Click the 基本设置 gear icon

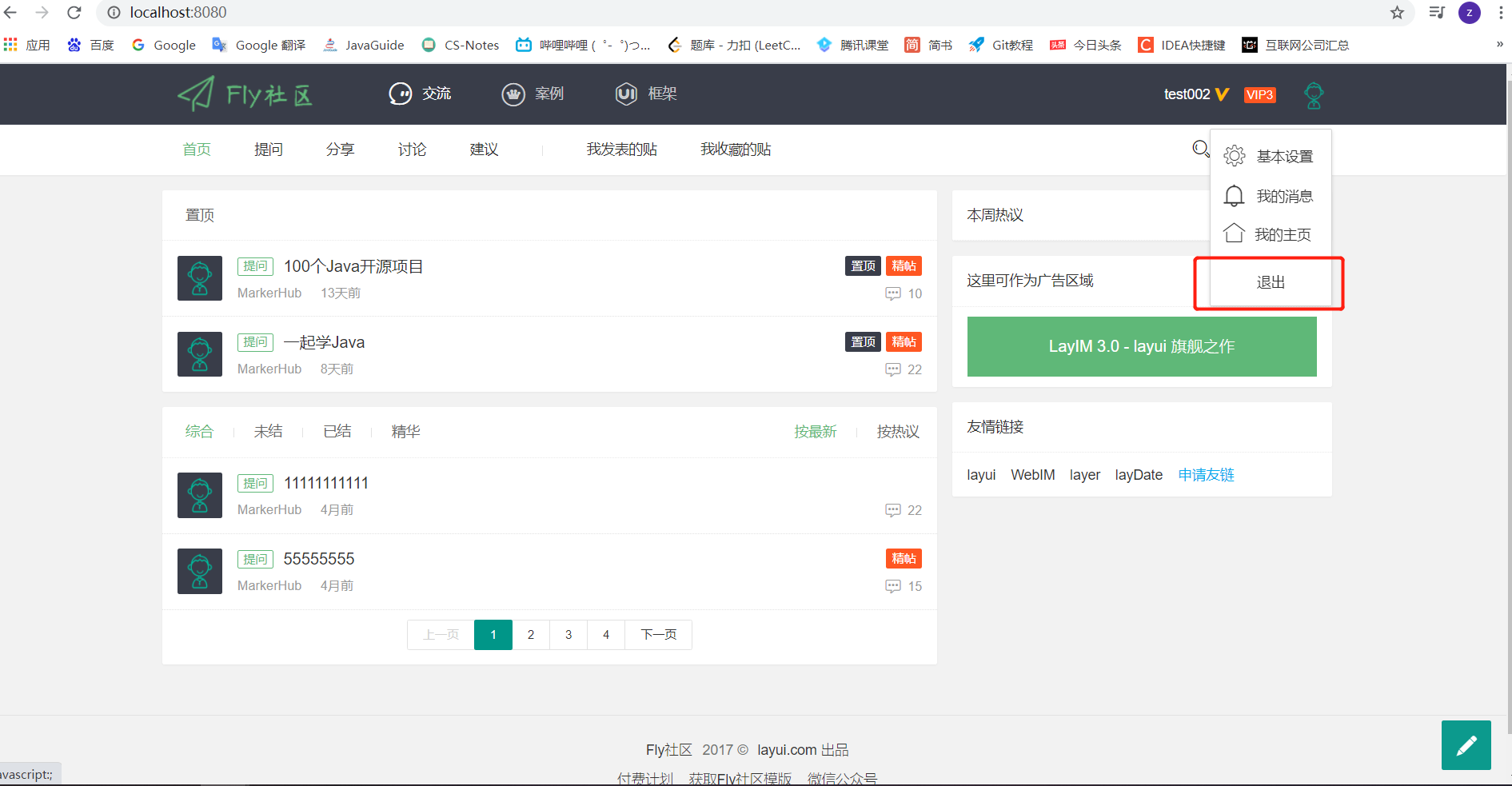point(1234,155)
